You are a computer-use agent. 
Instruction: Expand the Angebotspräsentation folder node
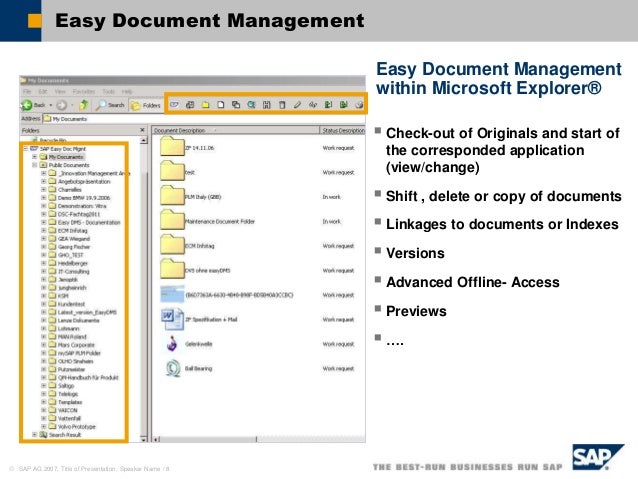click(43, 182)
